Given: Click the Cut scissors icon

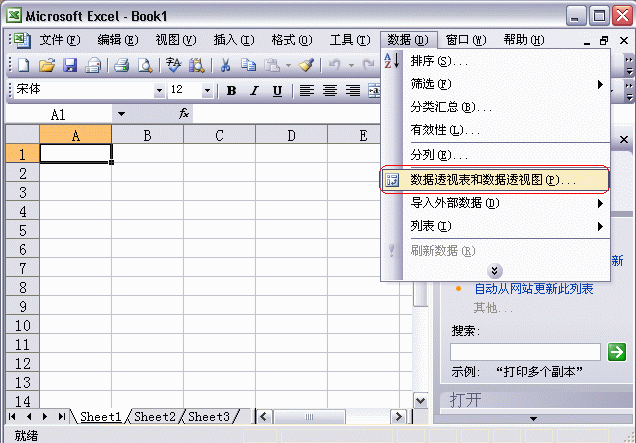Looking at the screenshot, I should click(x=226, y=65).
